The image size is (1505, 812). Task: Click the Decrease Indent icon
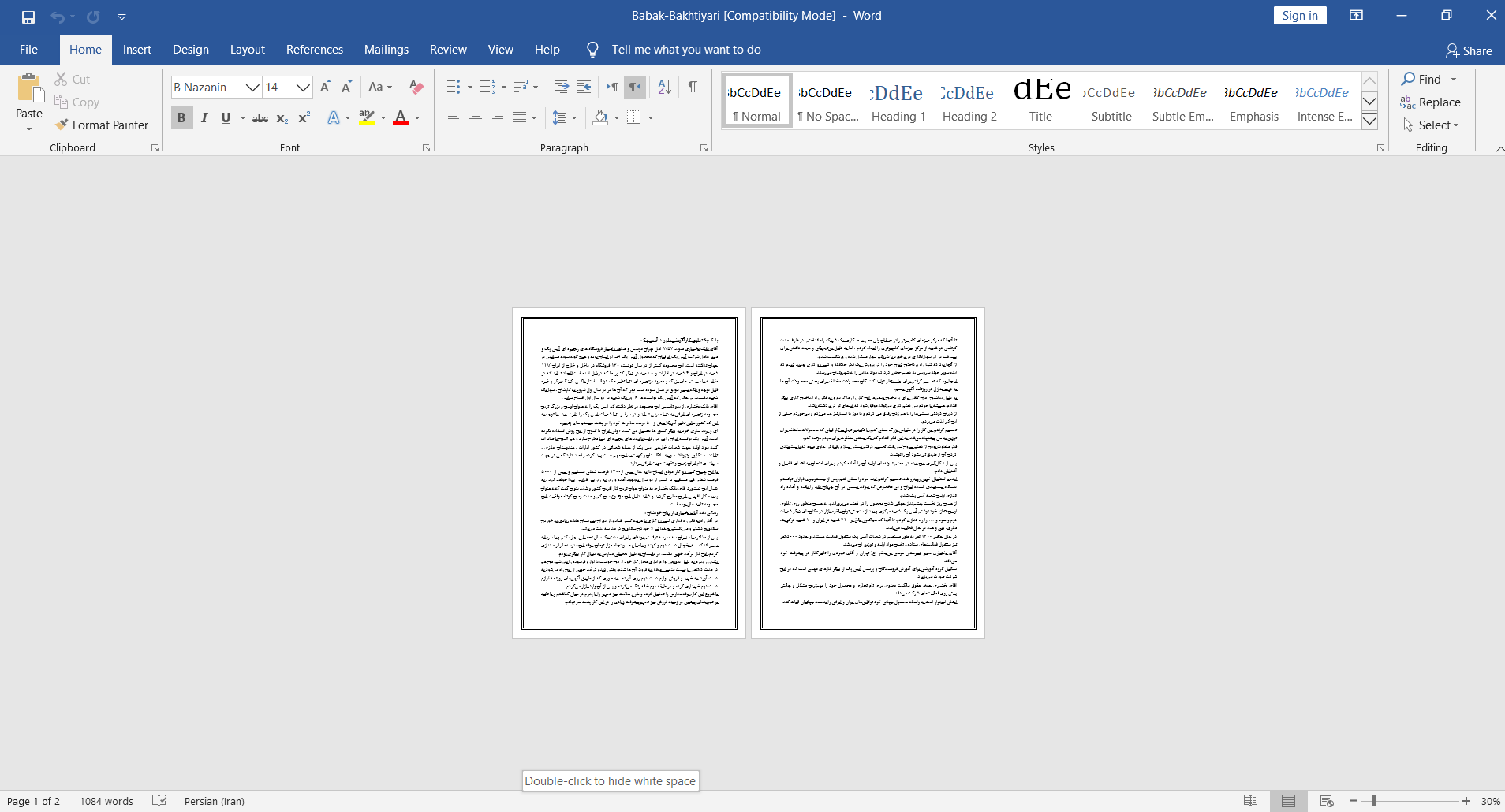click(x=562, y=87)
